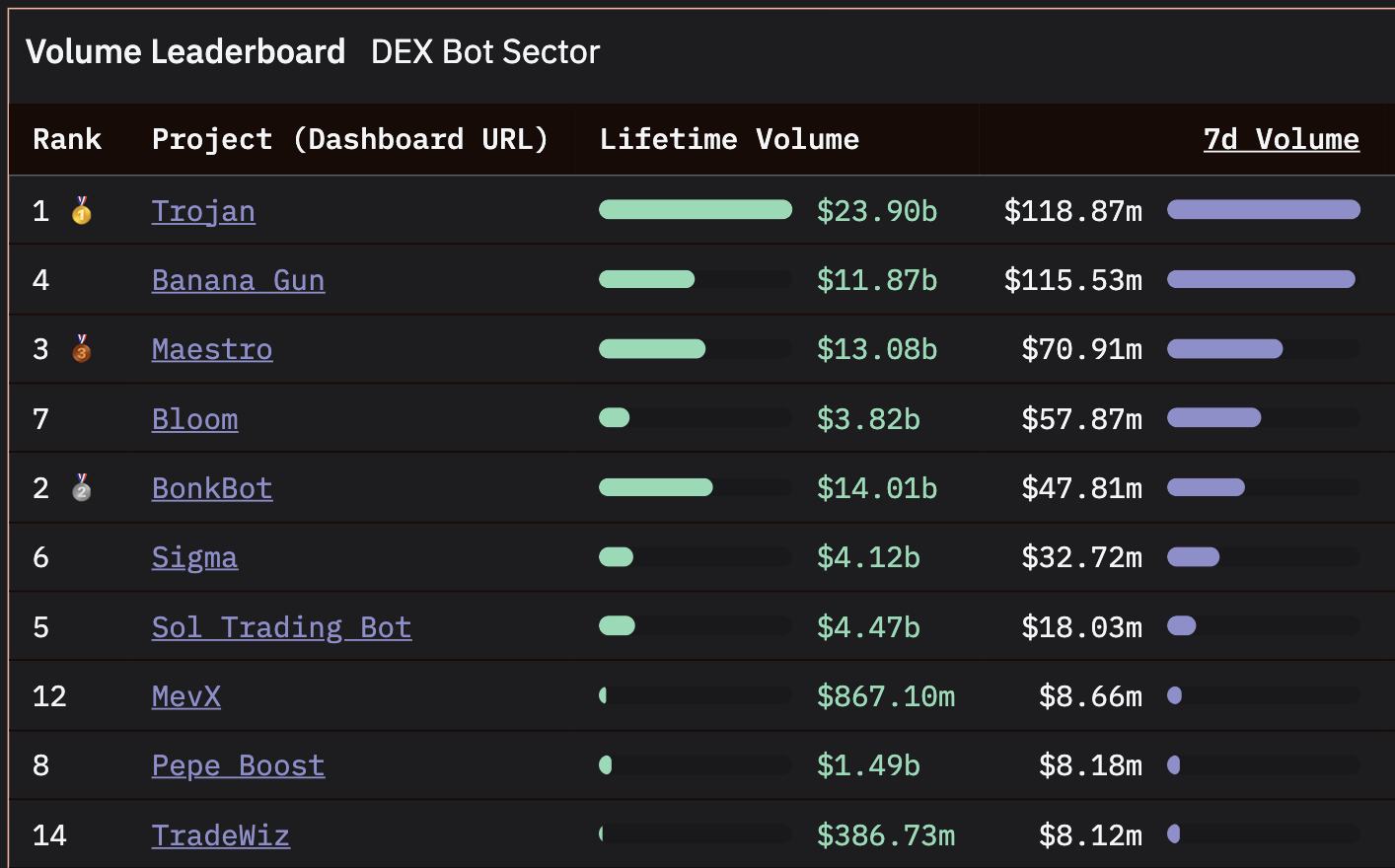This screenshot has height=868, width=1395.
Task: Click the Lifetime Volume column header
Action: 729,139
